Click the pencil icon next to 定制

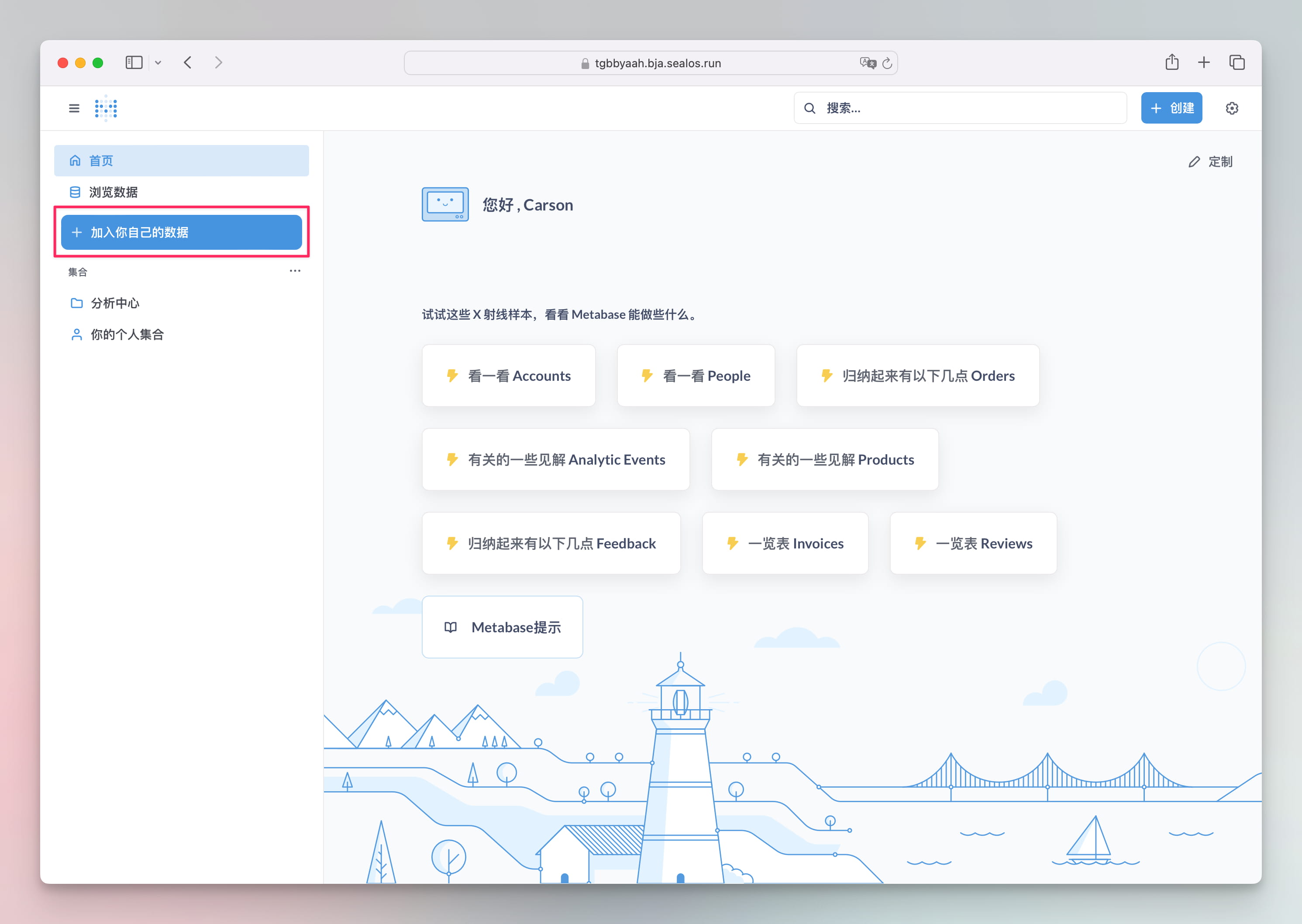(x=1194, y=162)
